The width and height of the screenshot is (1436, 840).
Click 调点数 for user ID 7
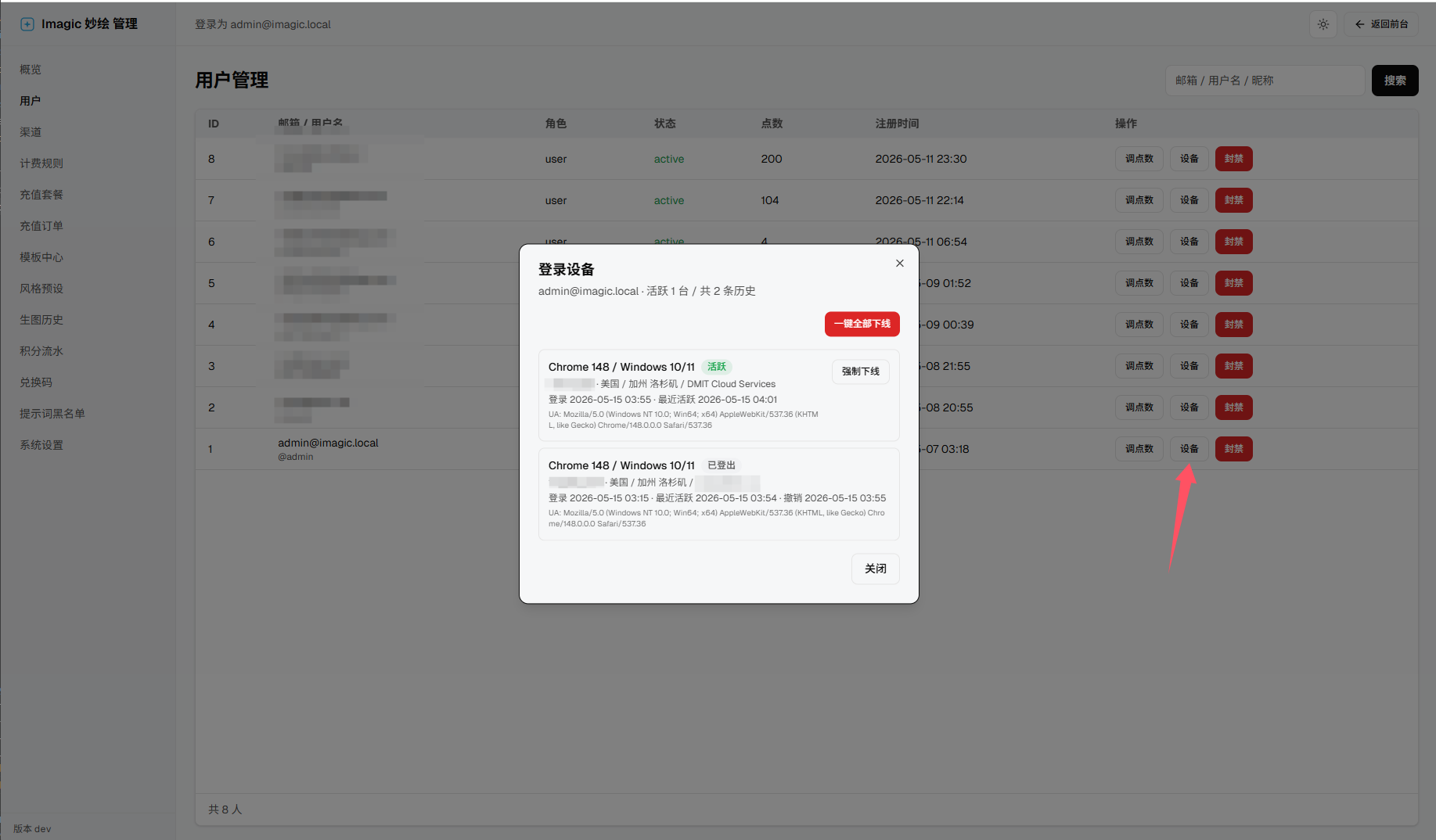click(x=1139, y=200)
